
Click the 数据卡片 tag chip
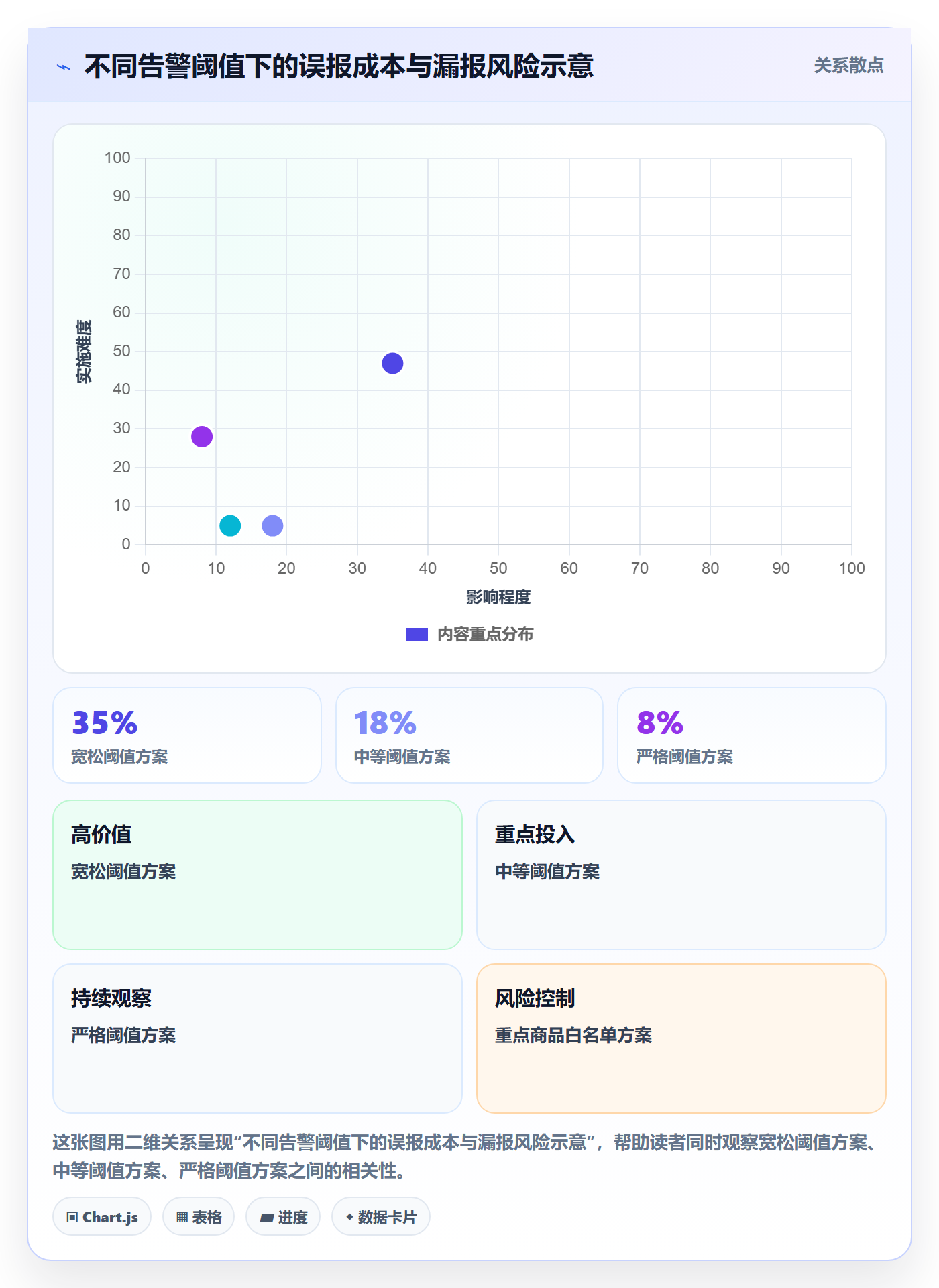click(x=381, y=1216)
